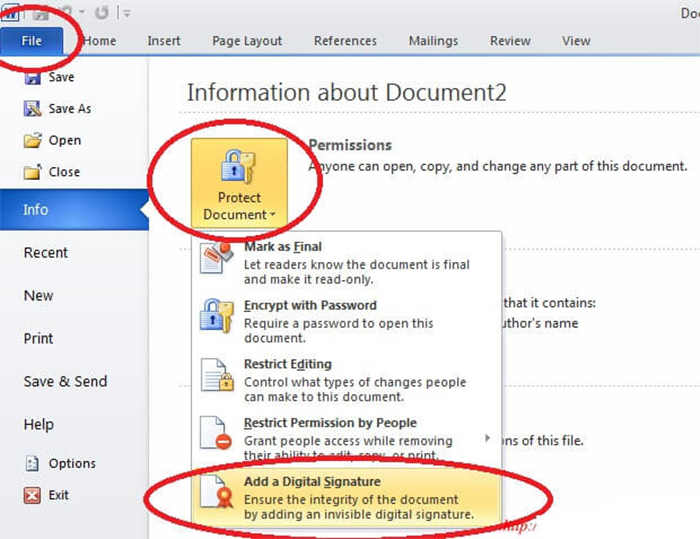This screenshot has height=539, width=700.
Task: Click the Close folder icon
Action: point(33,172)
